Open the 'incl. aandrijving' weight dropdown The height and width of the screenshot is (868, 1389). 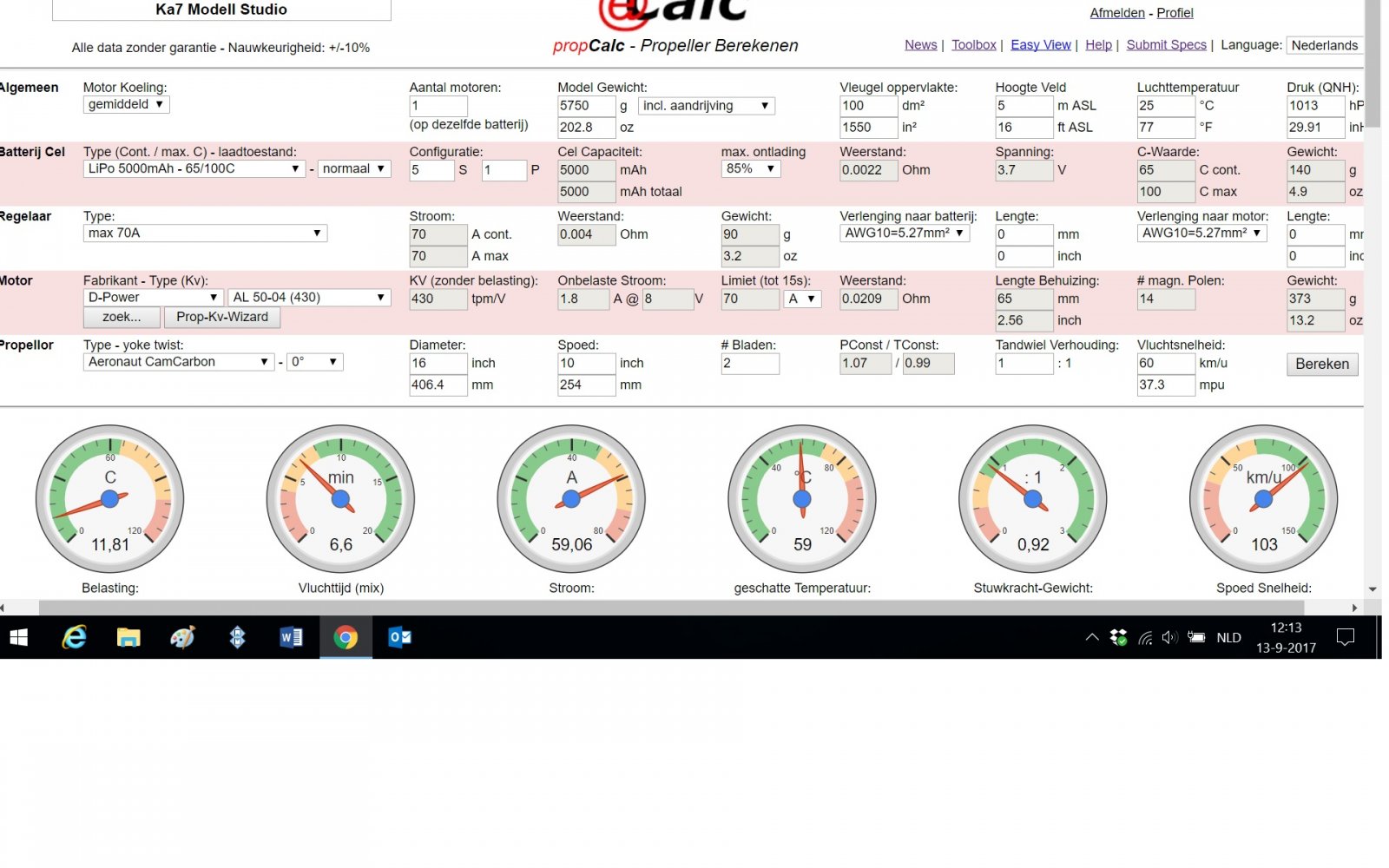coord(707,106)
